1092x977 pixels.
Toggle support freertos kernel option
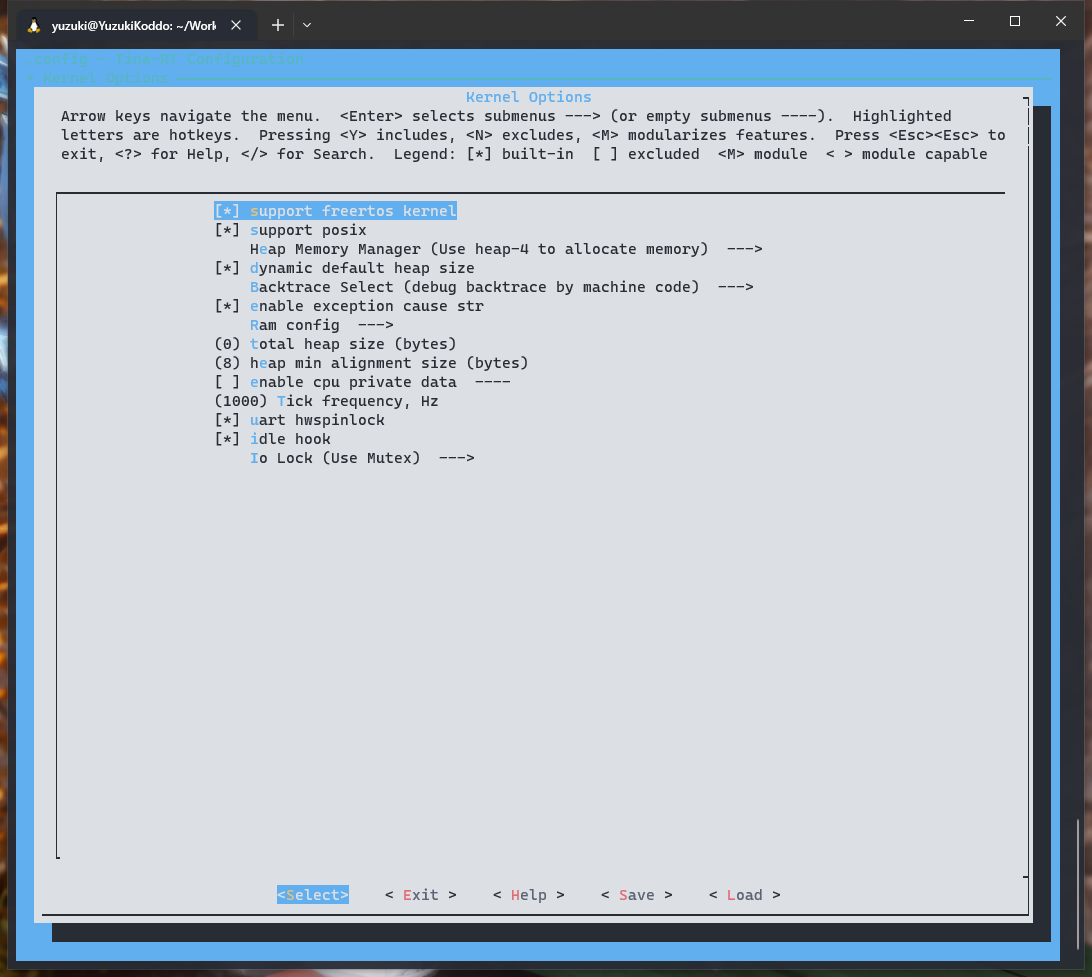click(x=335, y=211)
